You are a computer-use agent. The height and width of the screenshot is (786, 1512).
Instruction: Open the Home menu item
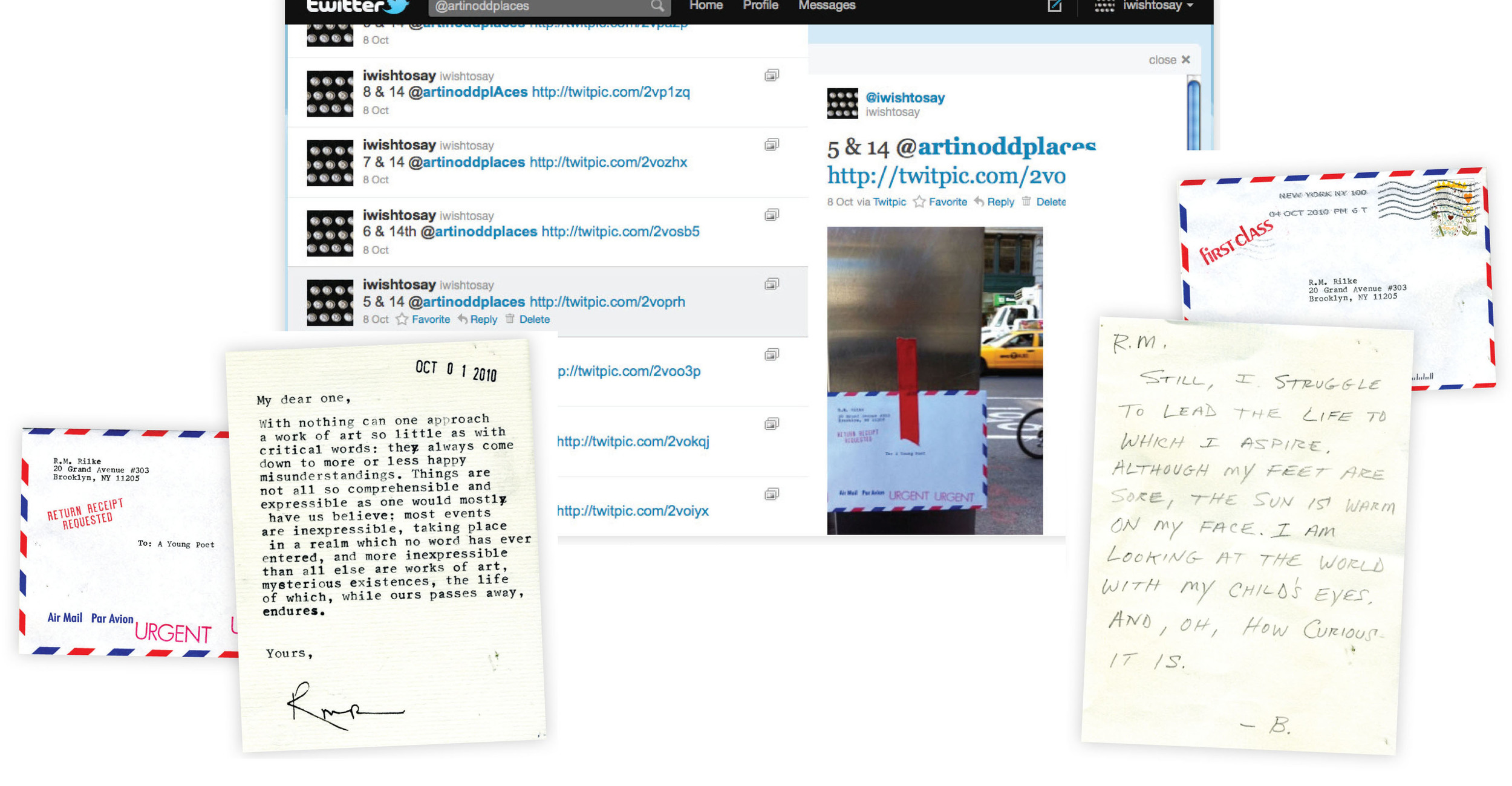[x=706, y=5]
